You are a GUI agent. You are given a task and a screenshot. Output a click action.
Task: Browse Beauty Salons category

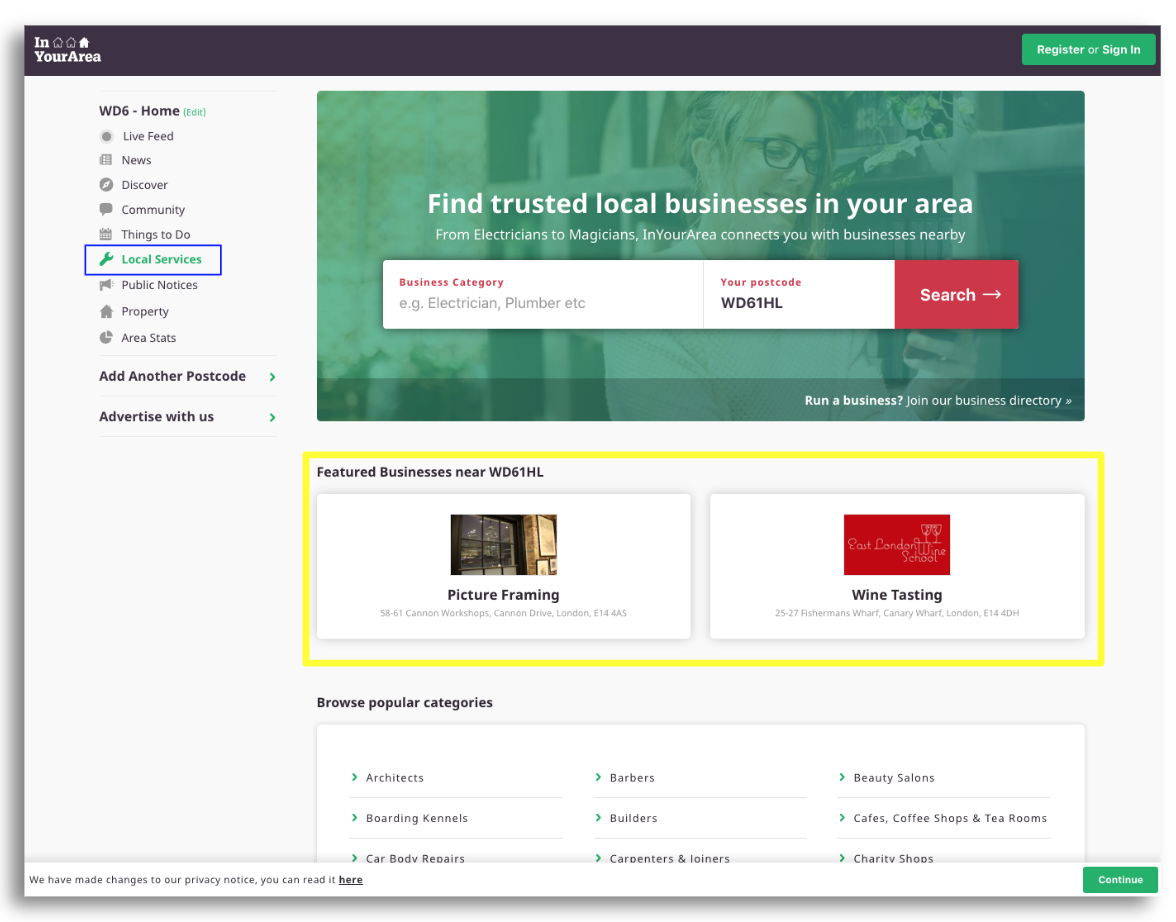click(894, 777)
